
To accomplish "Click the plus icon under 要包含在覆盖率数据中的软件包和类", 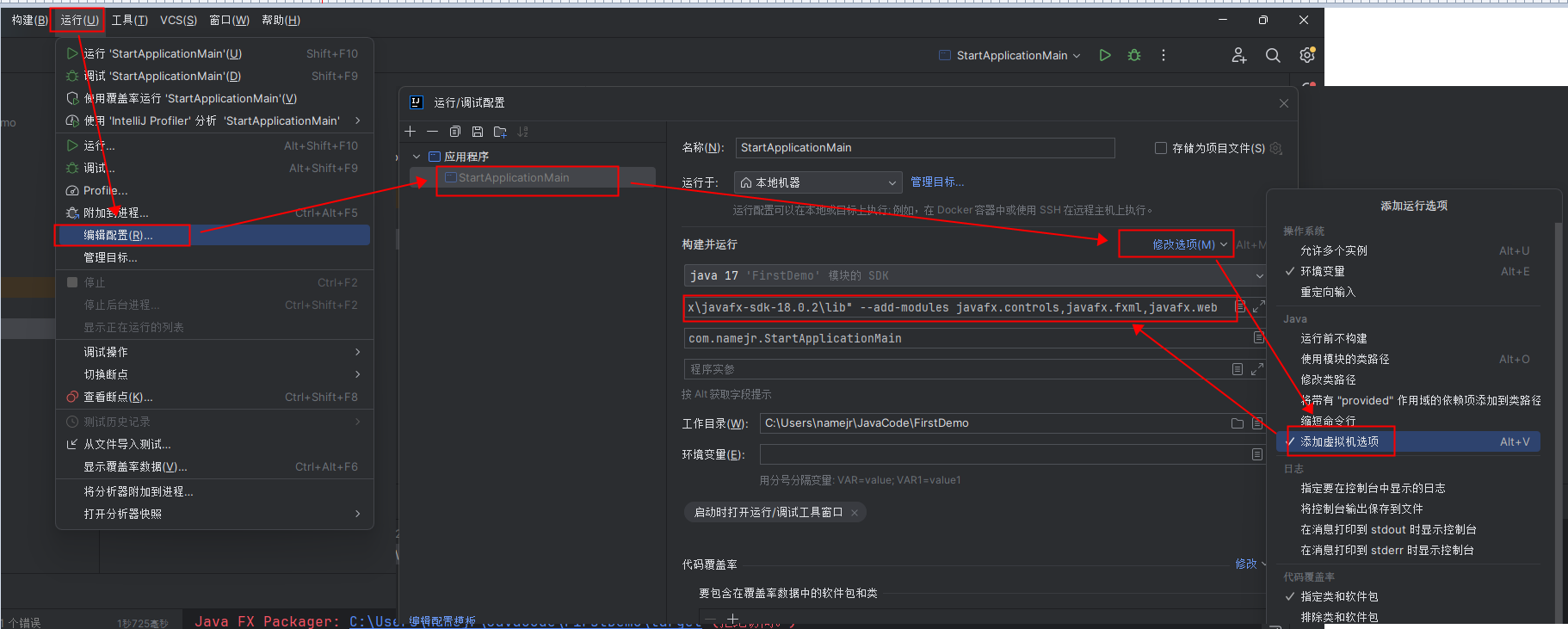I will click(x=732, y=619).
